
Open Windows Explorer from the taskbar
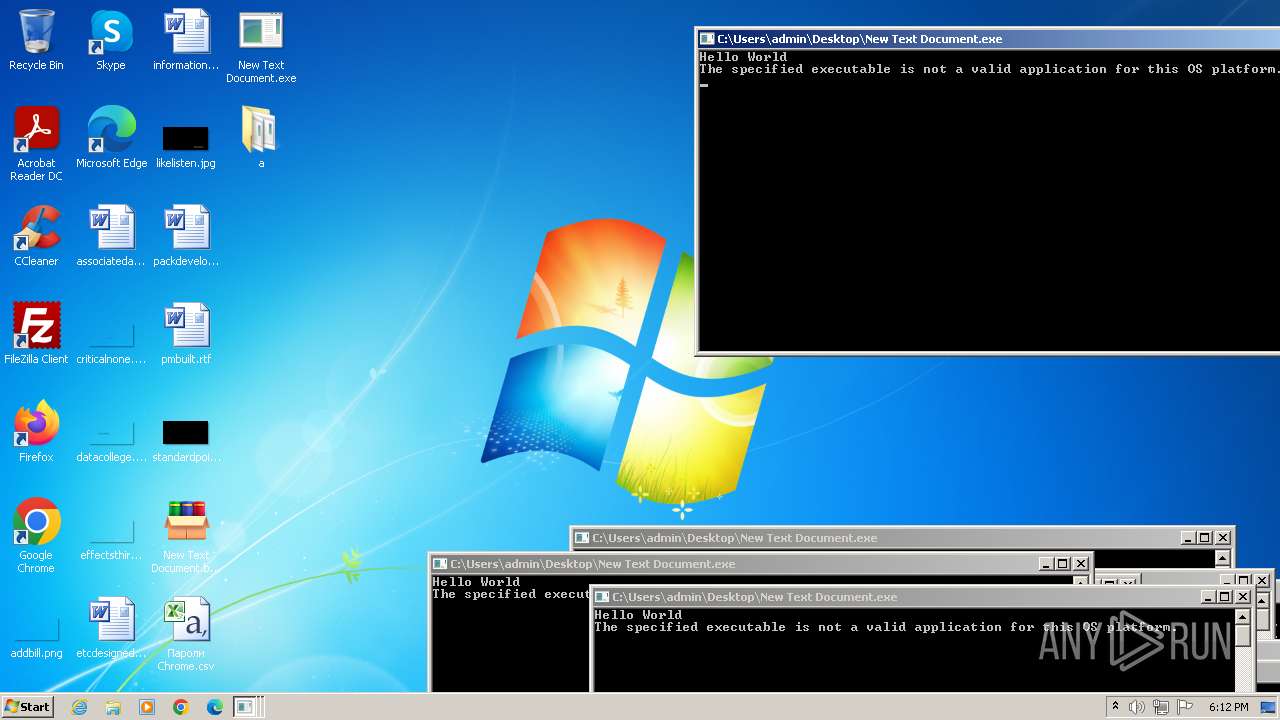pyautogui.click(x=113, y=707)
